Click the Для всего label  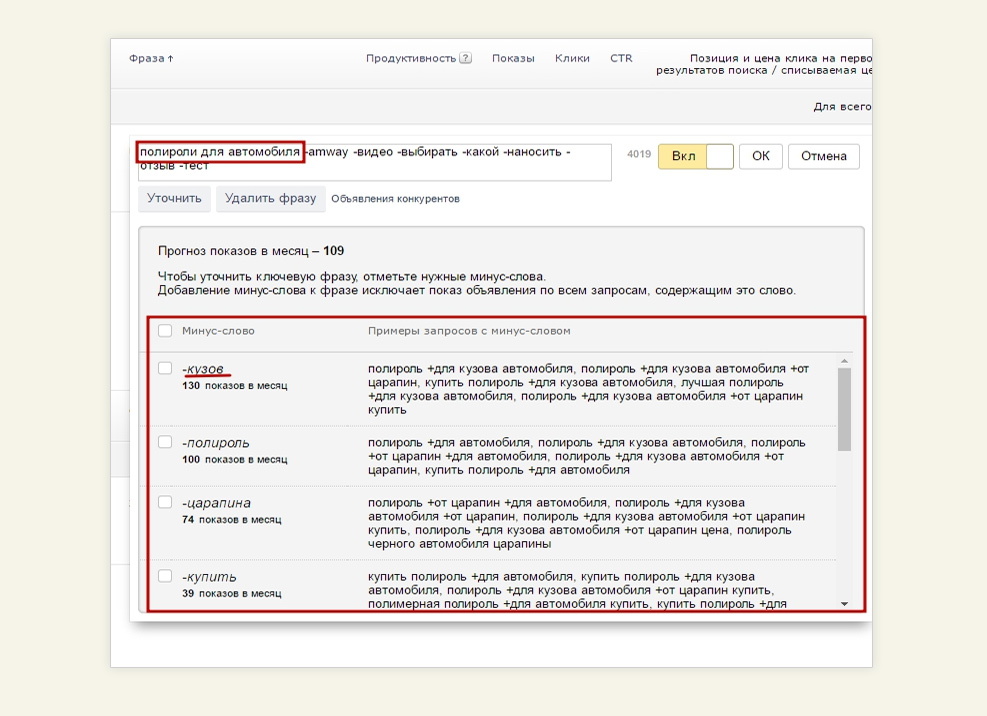842,106
